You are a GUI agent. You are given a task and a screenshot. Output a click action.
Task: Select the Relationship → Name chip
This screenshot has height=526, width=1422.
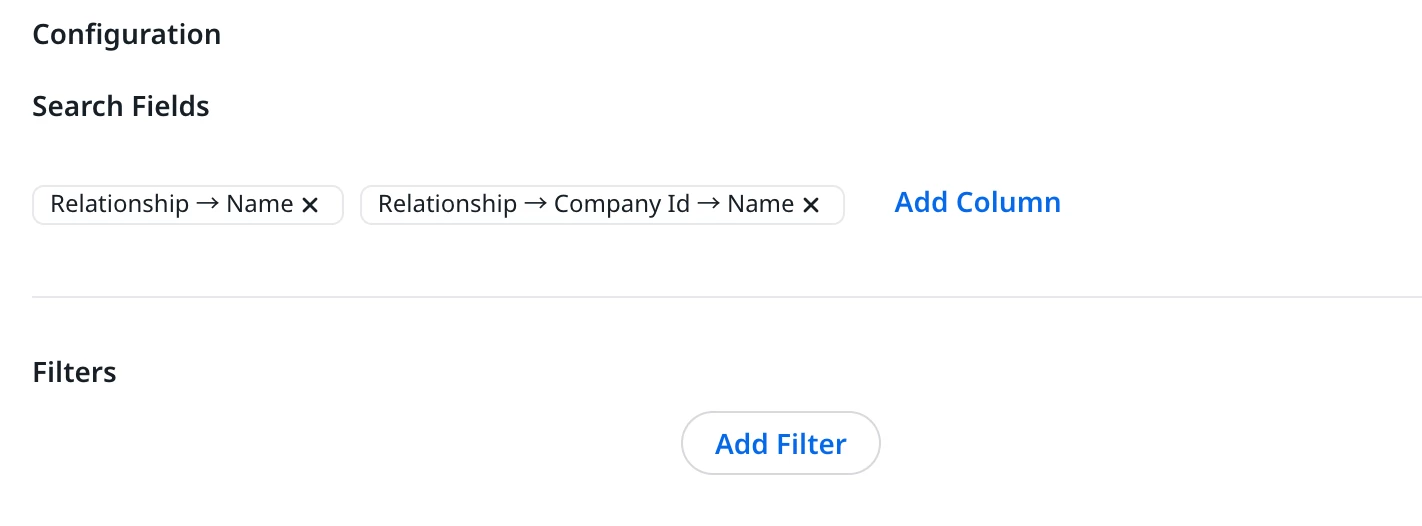tap(171, 205)
